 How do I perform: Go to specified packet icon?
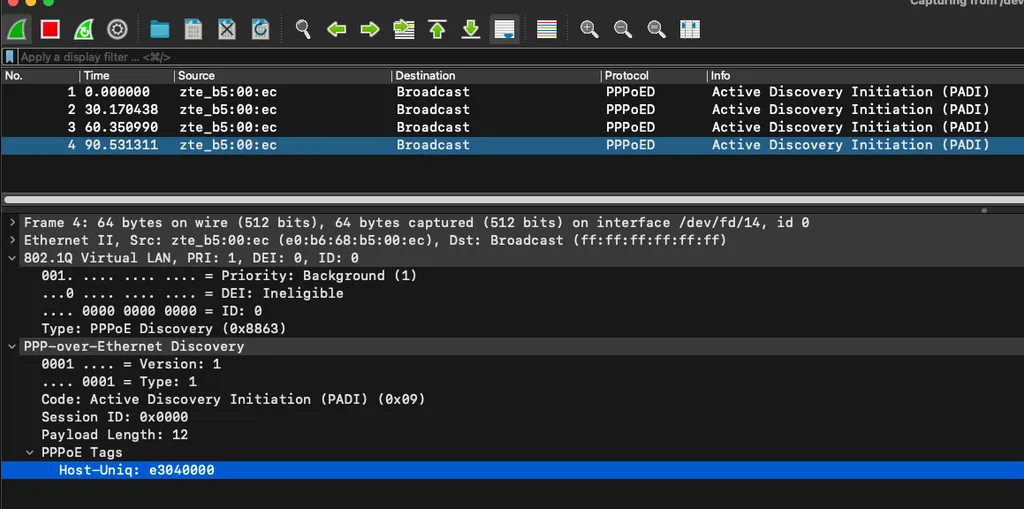coord(404,29)
